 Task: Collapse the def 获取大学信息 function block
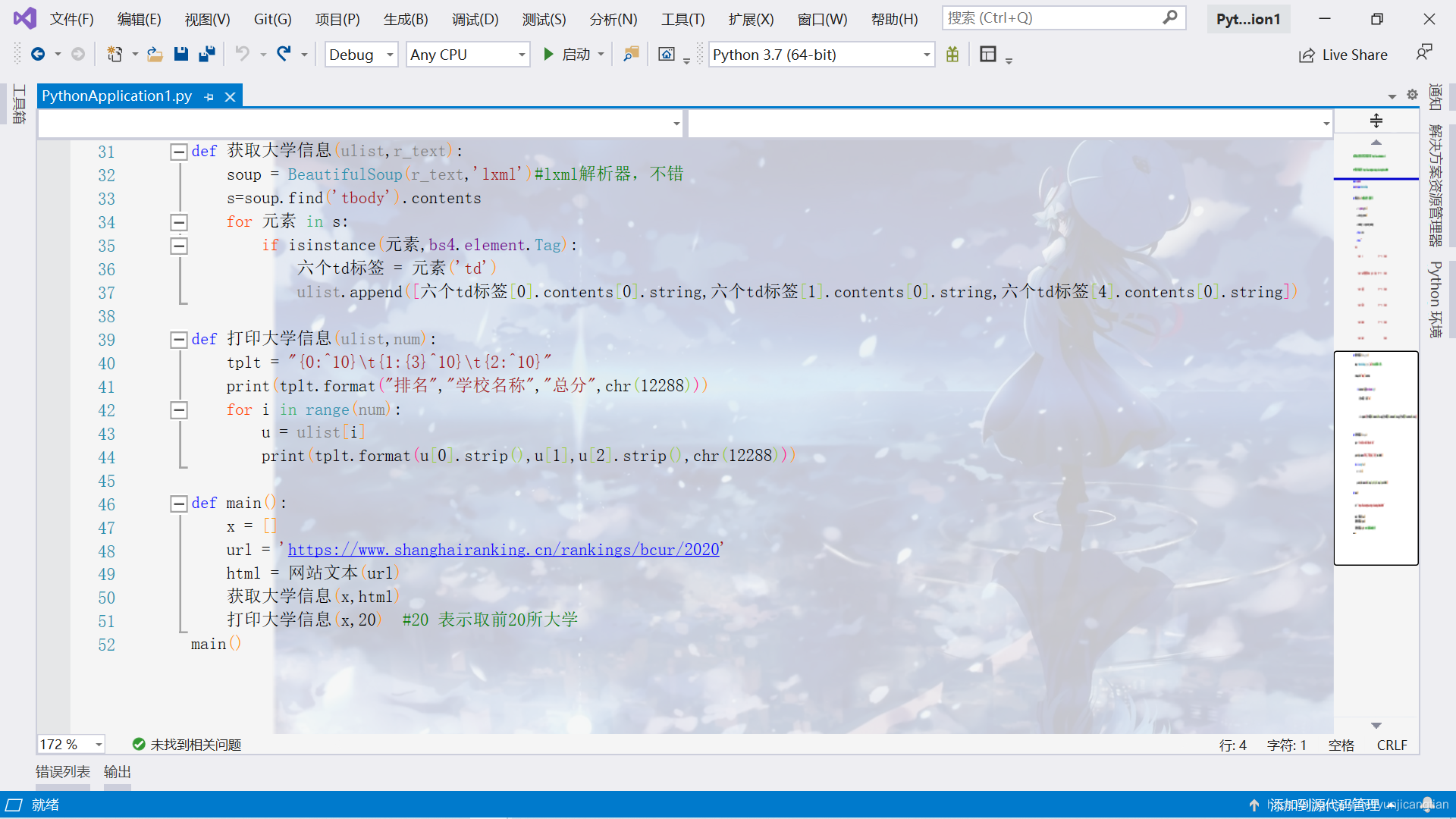(x=178, y=150)
